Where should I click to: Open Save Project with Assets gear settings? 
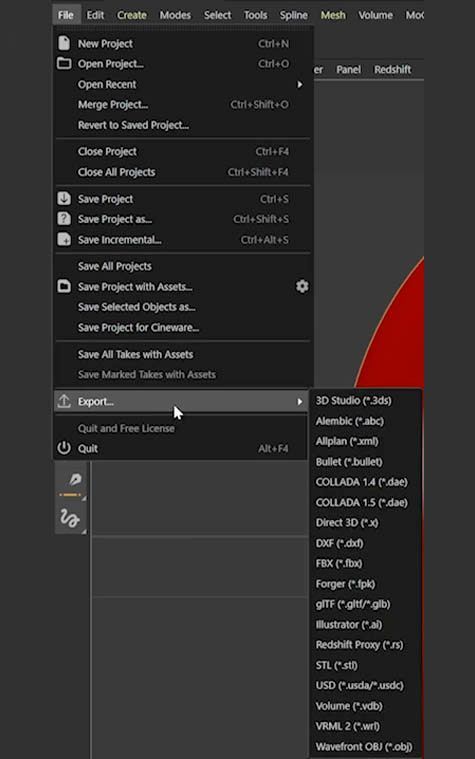[x=302, y=287]
